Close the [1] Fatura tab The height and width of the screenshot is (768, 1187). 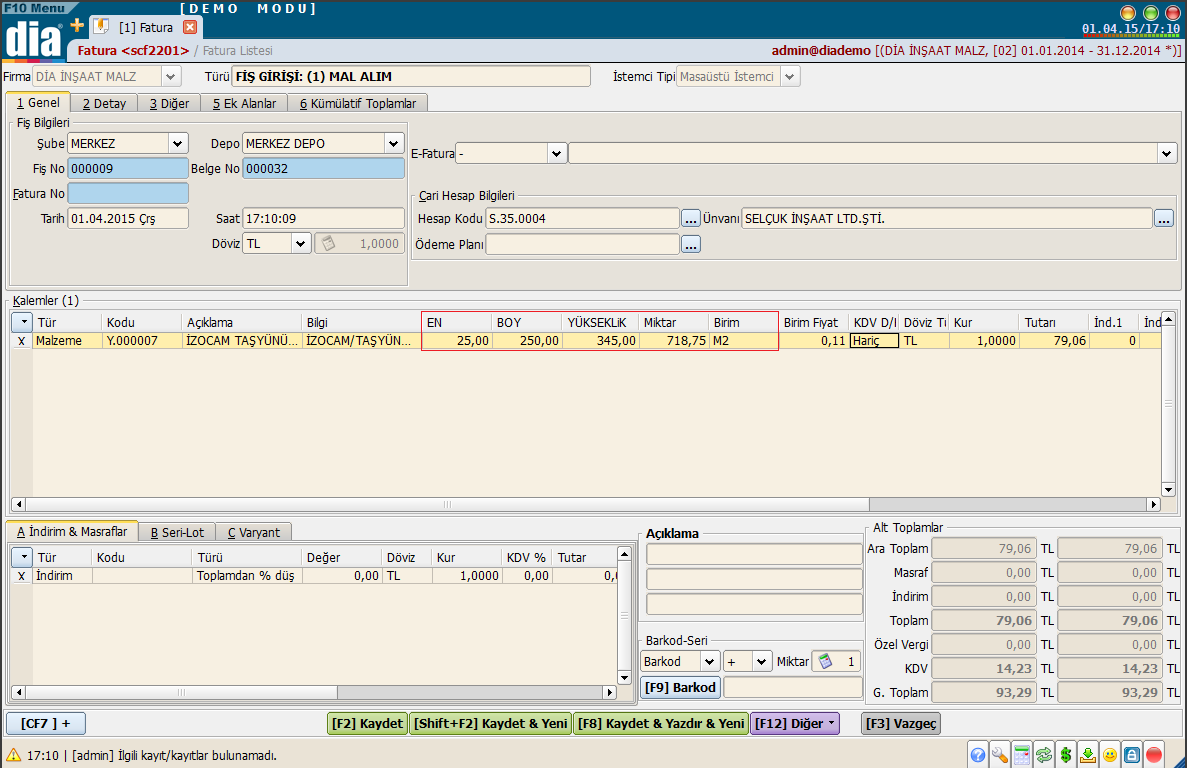190,27
